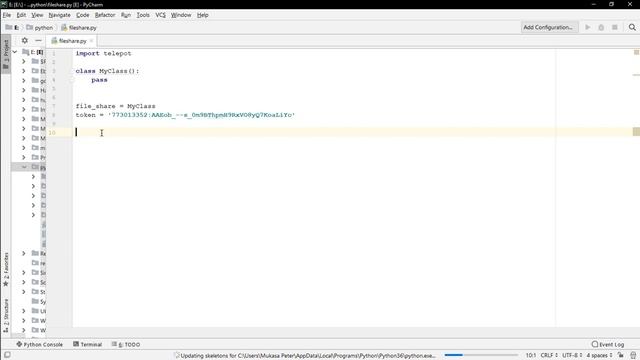Viewport: 640px width, 360px height.
Task: Click the inspections Hector icon in status bar
Action: 633,356
